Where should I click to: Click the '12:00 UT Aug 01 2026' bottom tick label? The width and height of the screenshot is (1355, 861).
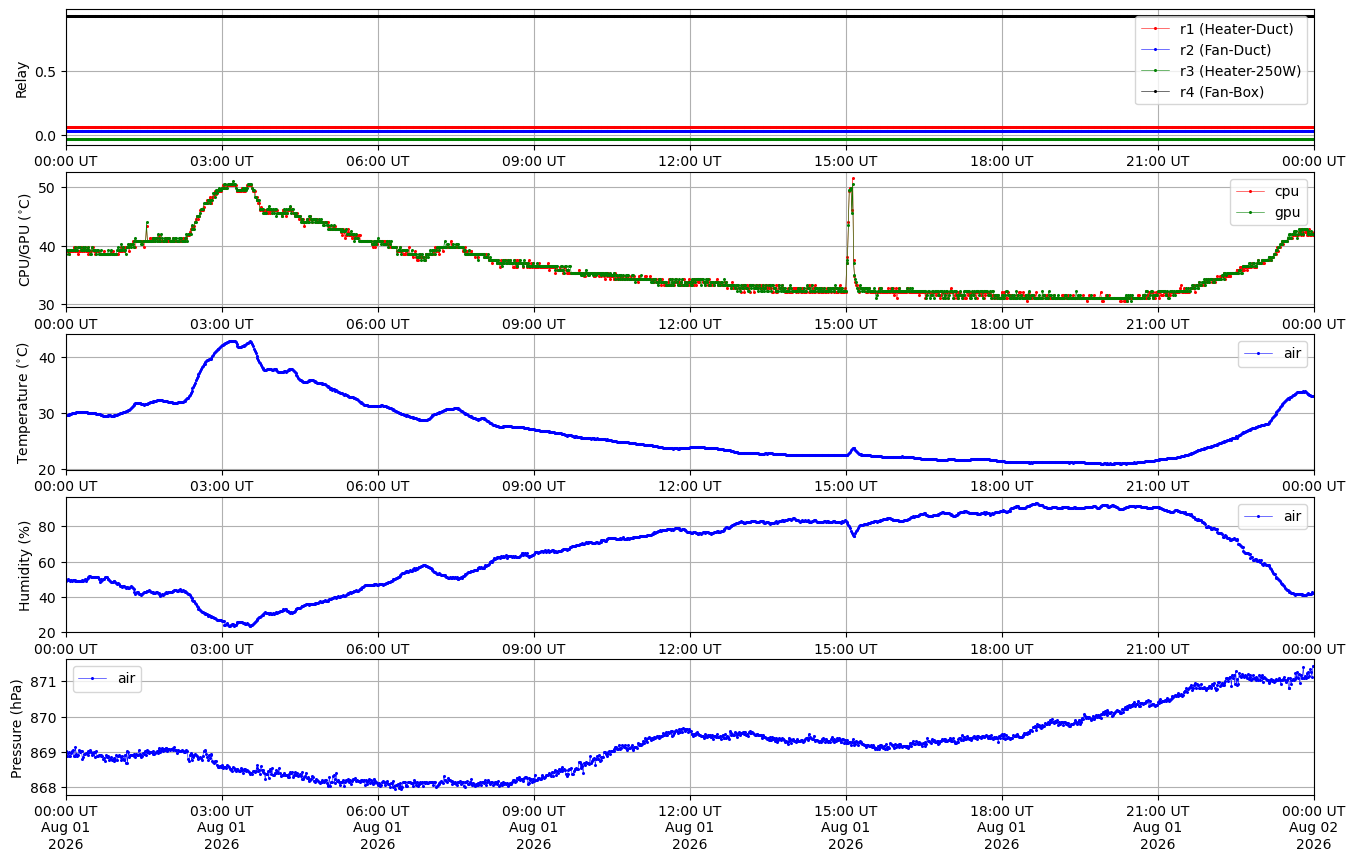(690, 826)
